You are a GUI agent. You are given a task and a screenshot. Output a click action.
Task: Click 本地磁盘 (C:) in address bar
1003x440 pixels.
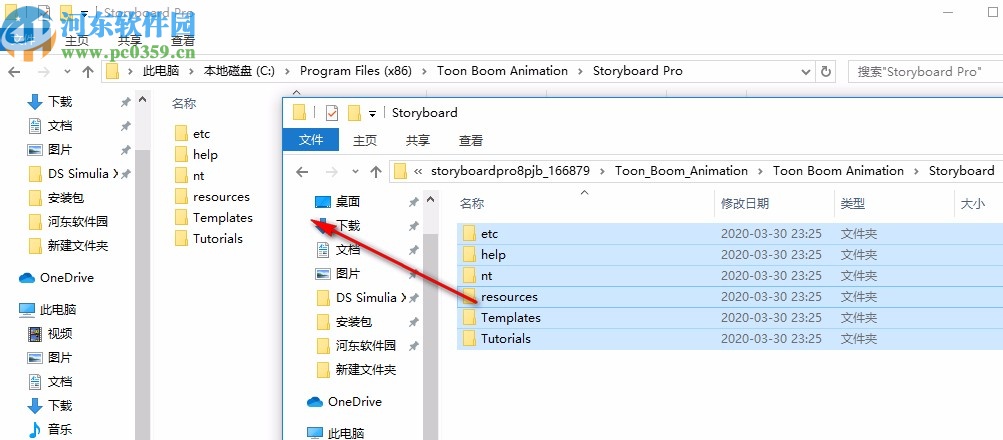coord(239,71)
